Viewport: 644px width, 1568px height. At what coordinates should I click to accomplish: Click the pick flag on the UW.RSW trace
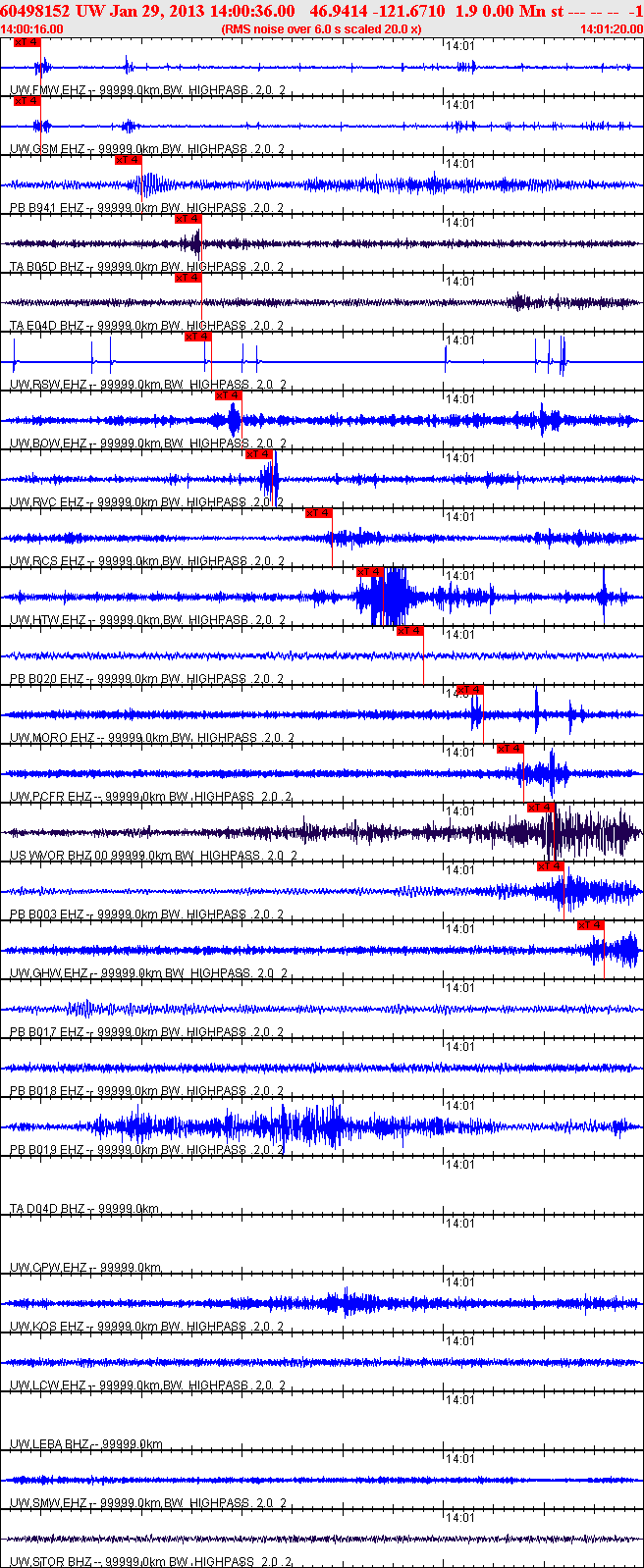(x=198, y=337)
